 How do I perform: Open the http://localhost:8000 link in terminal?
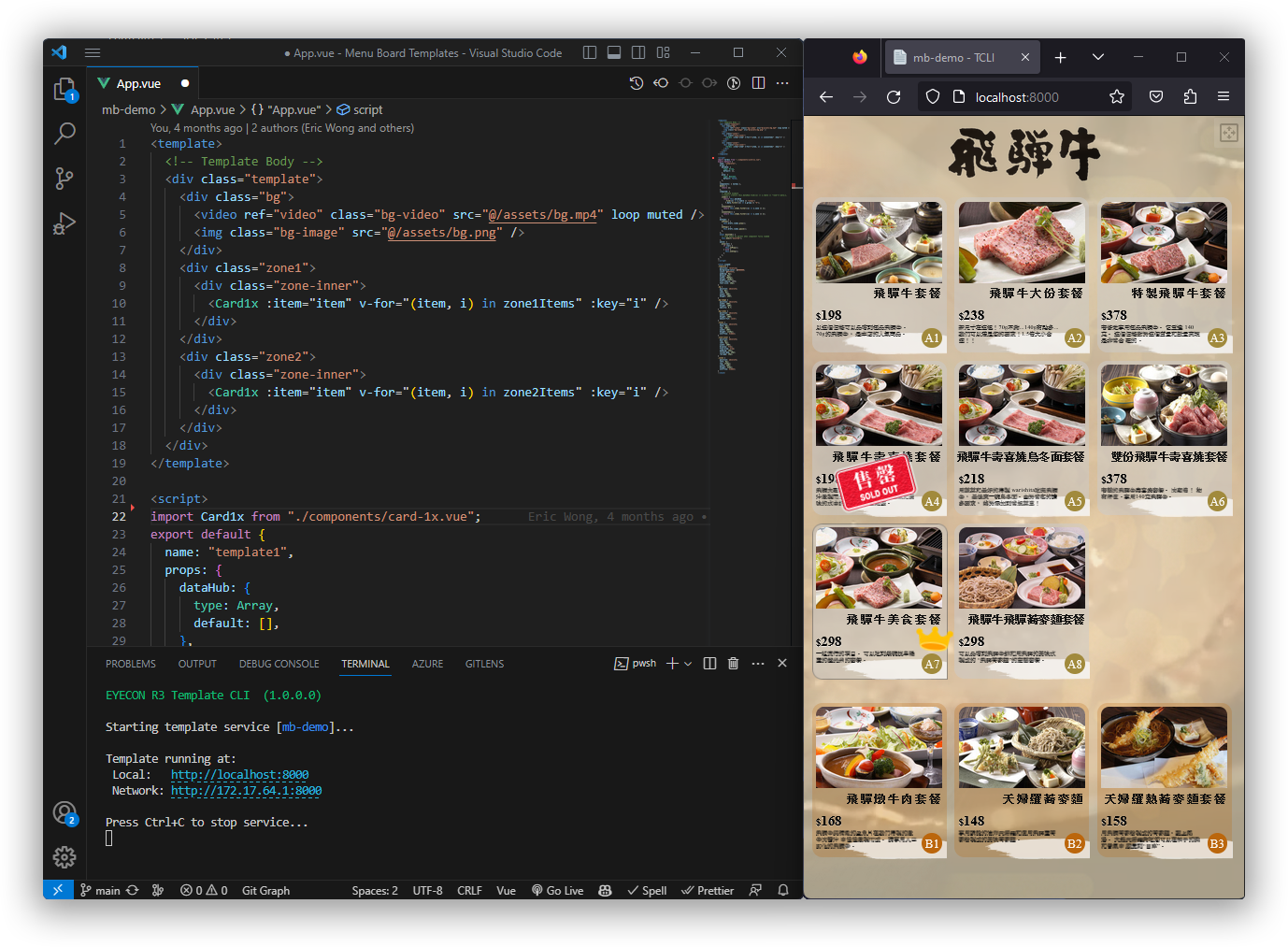coord(239,775)
